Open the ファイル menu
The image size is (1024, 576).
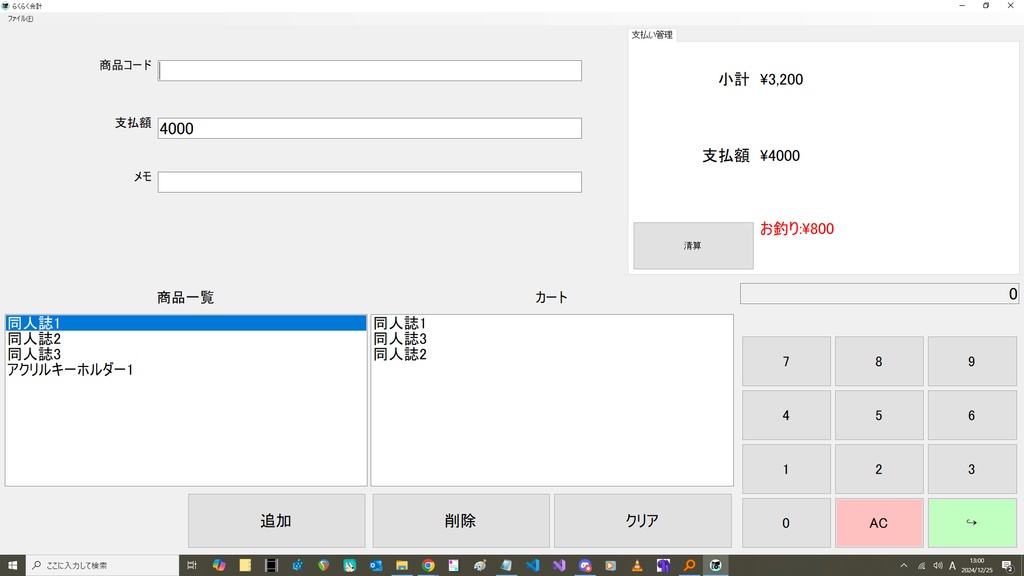click(x=20, y=19)
